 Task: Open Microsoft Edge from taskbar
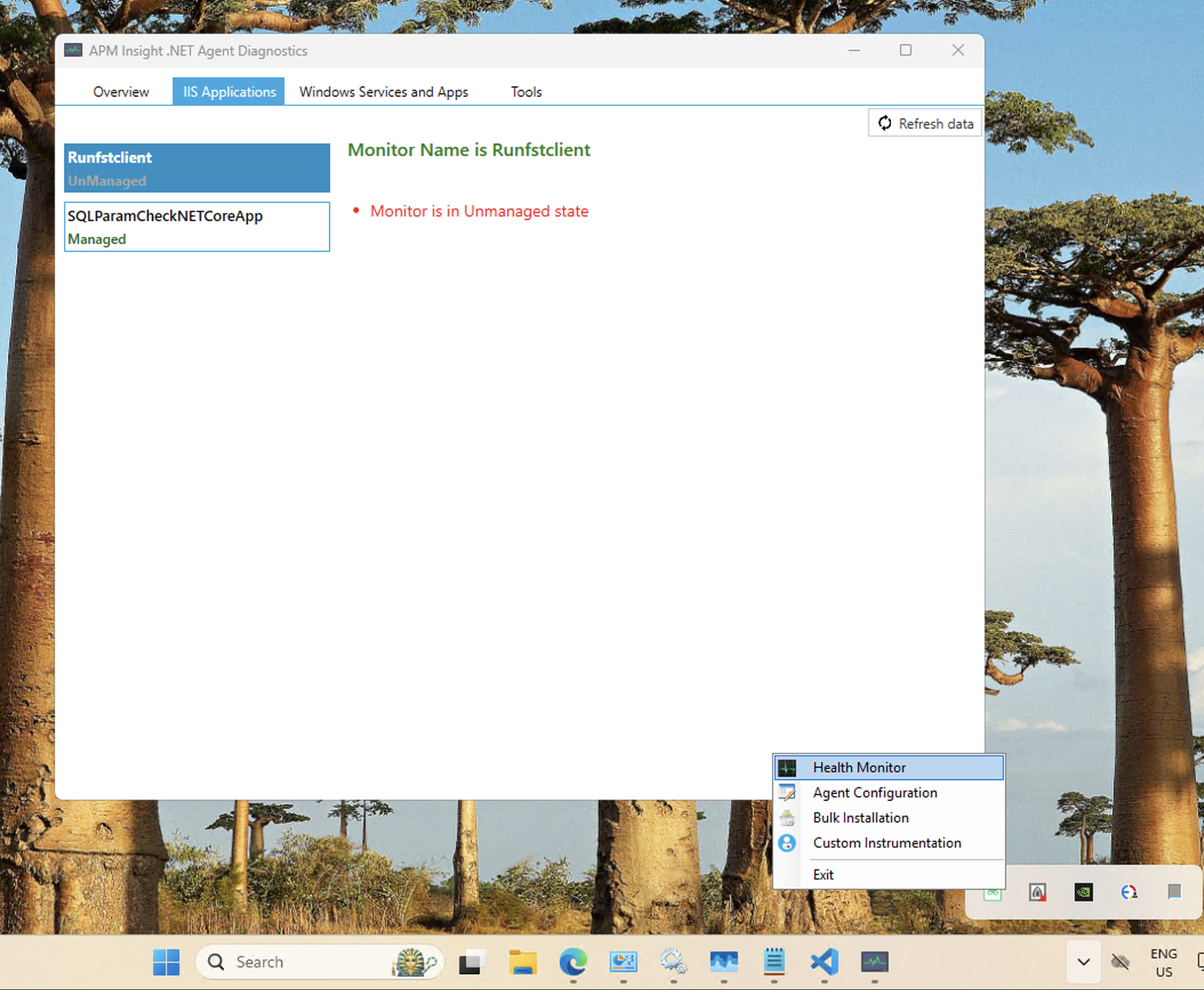573,962
